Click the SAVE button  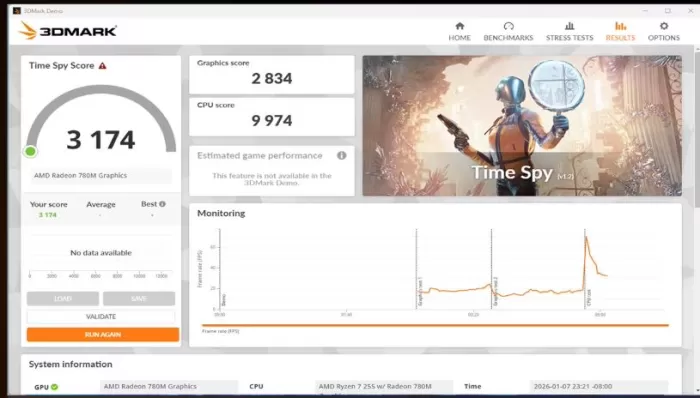pos(139,298)
